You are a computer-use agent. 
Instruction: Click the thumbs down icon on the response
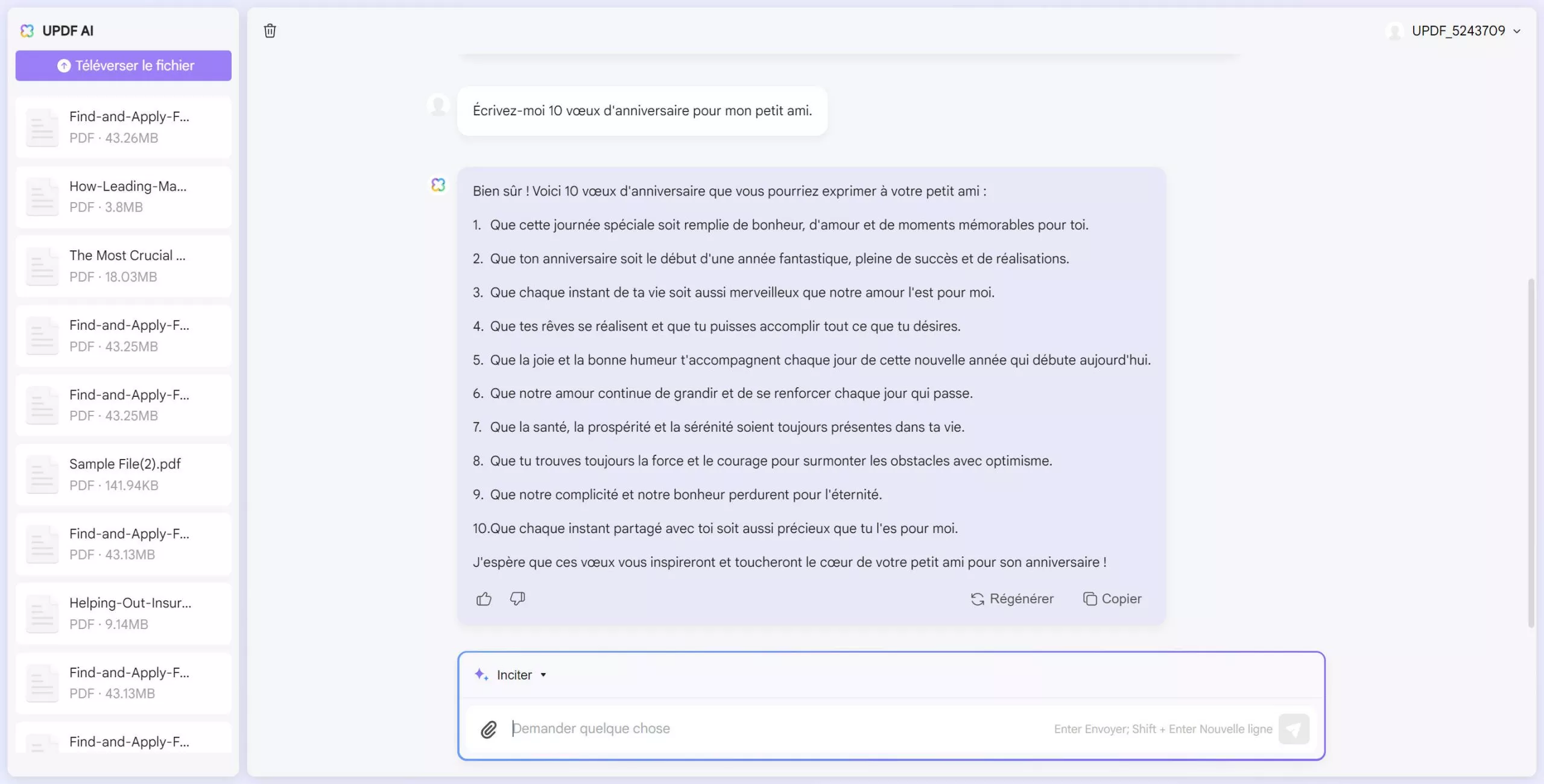click(x=517, y=599)
